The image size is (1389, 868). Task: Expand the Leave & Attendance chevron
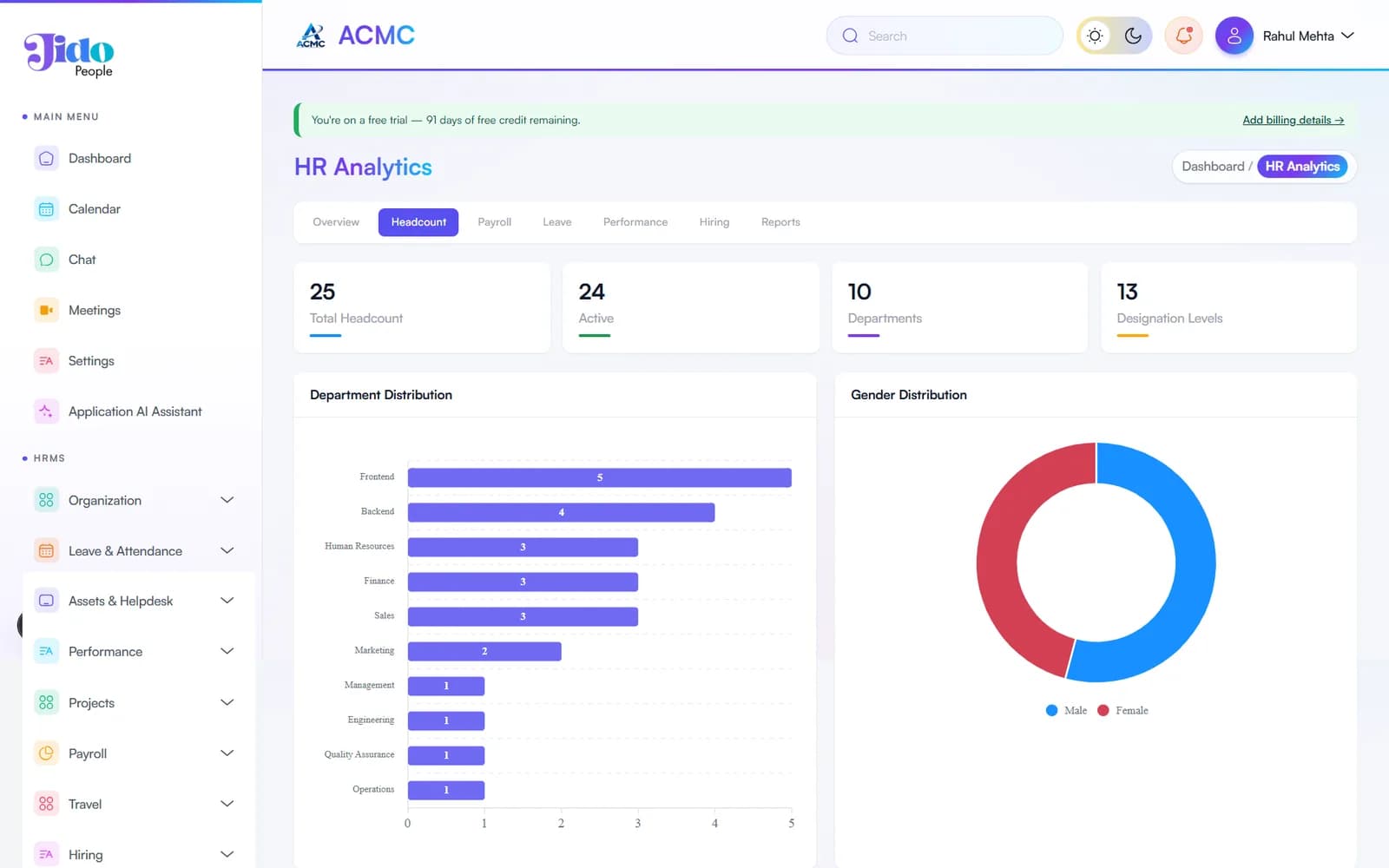(227, 551)
